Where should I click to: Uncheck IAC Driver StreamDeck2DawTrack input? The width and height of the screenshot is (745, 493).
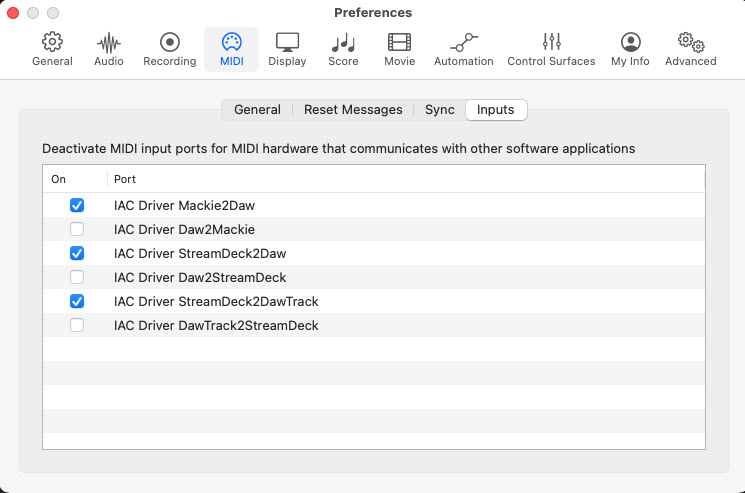[77, 301]
